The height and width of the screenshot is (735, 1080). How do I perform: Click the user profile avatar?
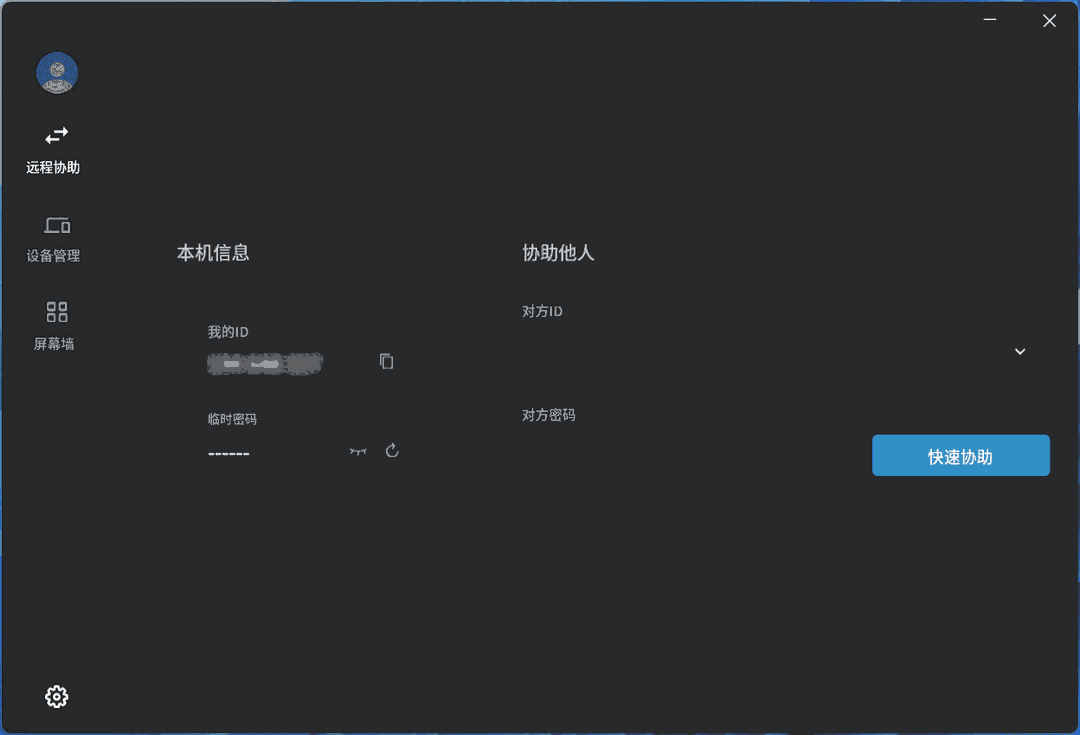57,73
